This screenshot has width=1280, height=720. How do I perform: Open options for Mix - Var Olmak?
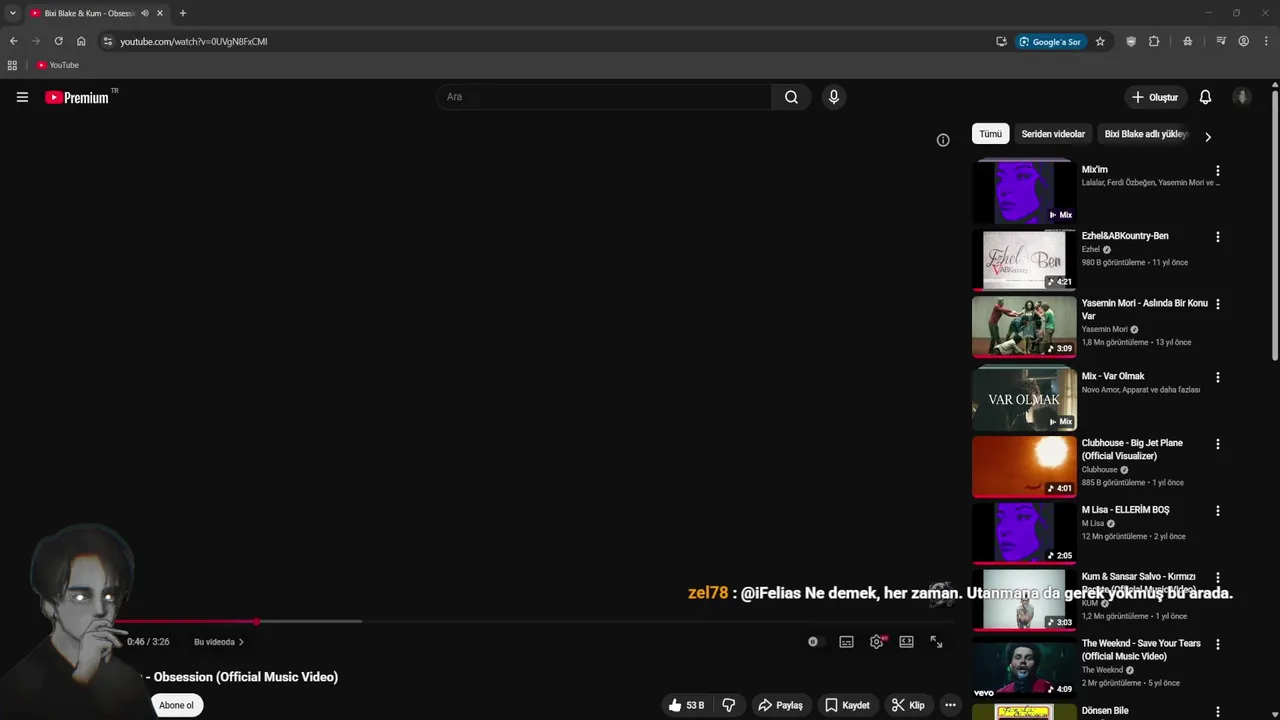[1218, 378]
